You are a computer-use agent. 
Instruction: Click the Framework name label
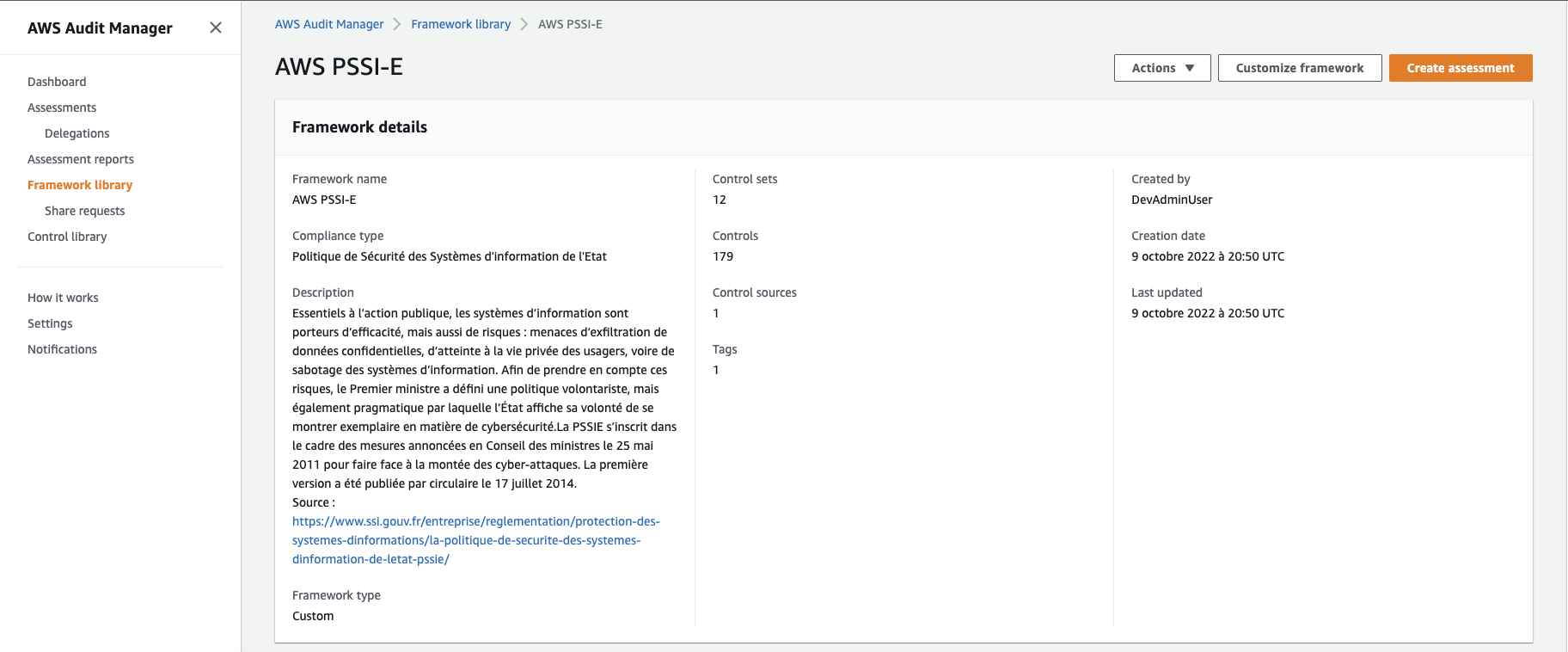pyautogui.click(x=340, y=179)
